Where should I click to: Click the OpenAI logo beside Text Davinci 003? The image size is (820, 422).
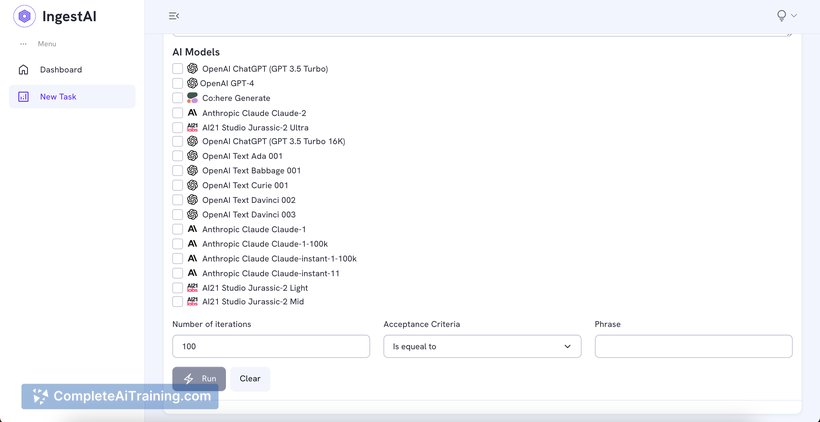coord(192,214)
